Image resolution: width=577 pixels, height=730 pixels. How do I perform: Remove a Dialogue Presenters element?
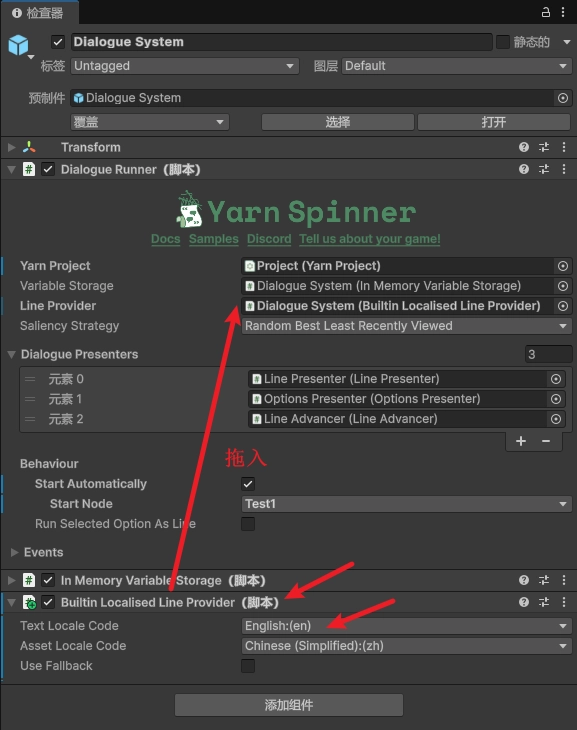pyautogui.click(x=546, y=441)
